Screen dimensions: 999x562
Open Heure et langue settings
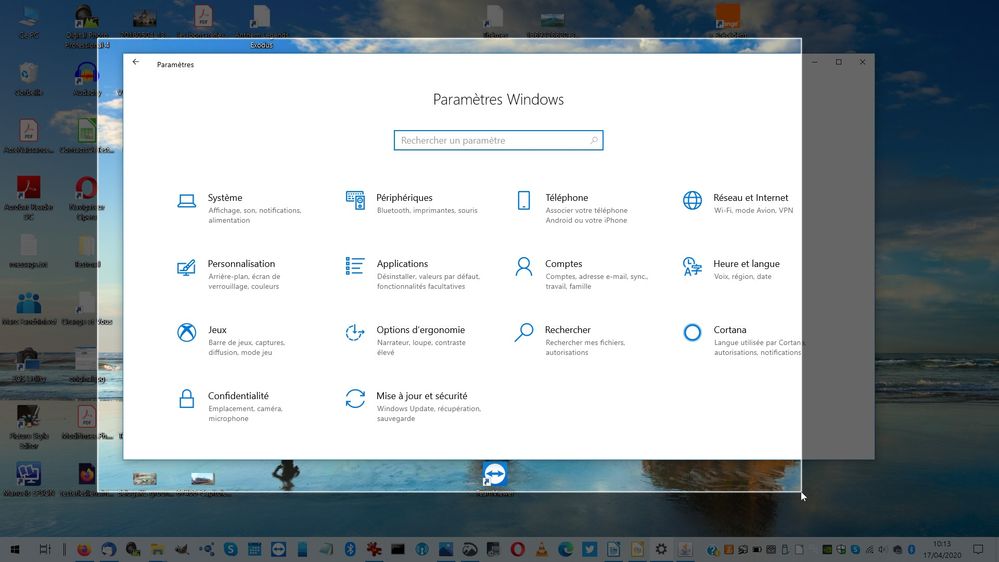click(746, 264)
